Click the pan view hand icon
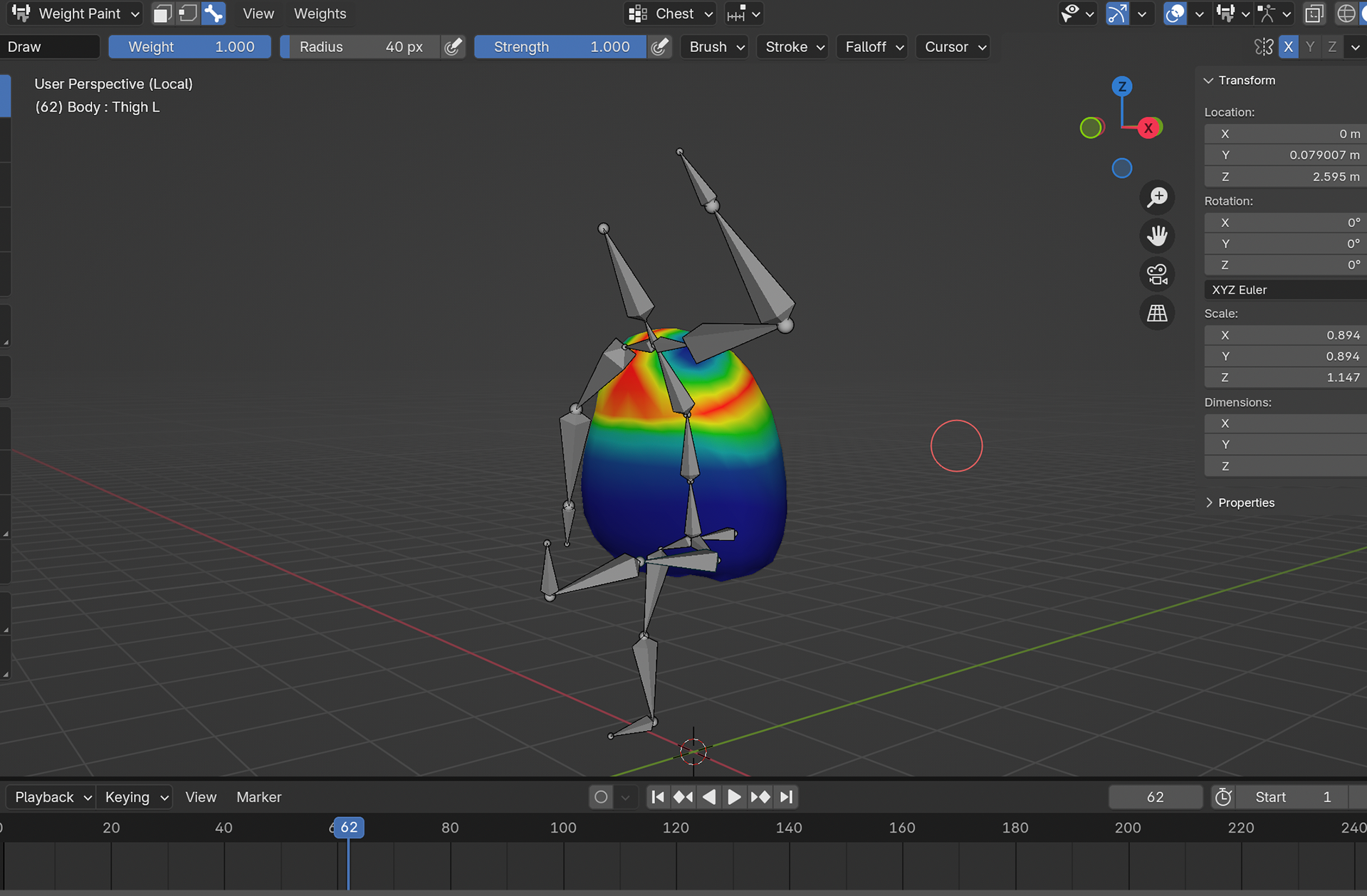The image size is (1367, 896). (1157, 236)
